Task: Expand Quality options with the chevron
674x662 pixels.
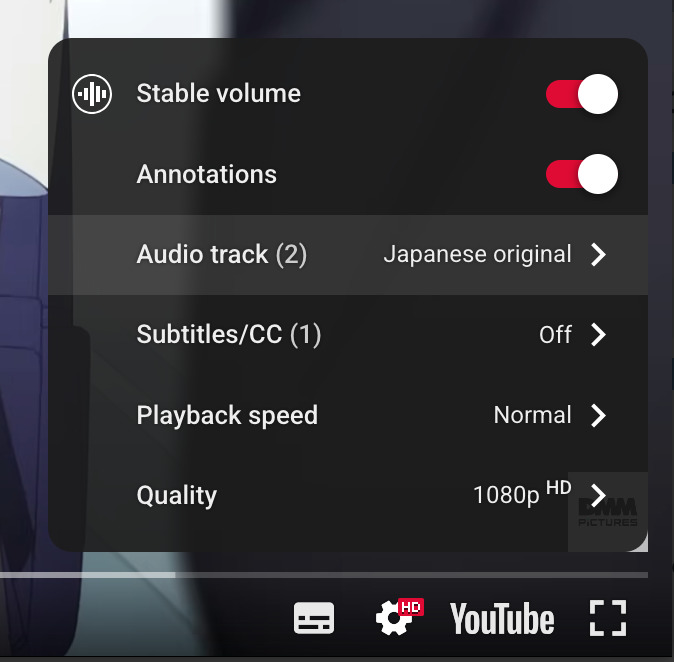Action: click(598, 495)
